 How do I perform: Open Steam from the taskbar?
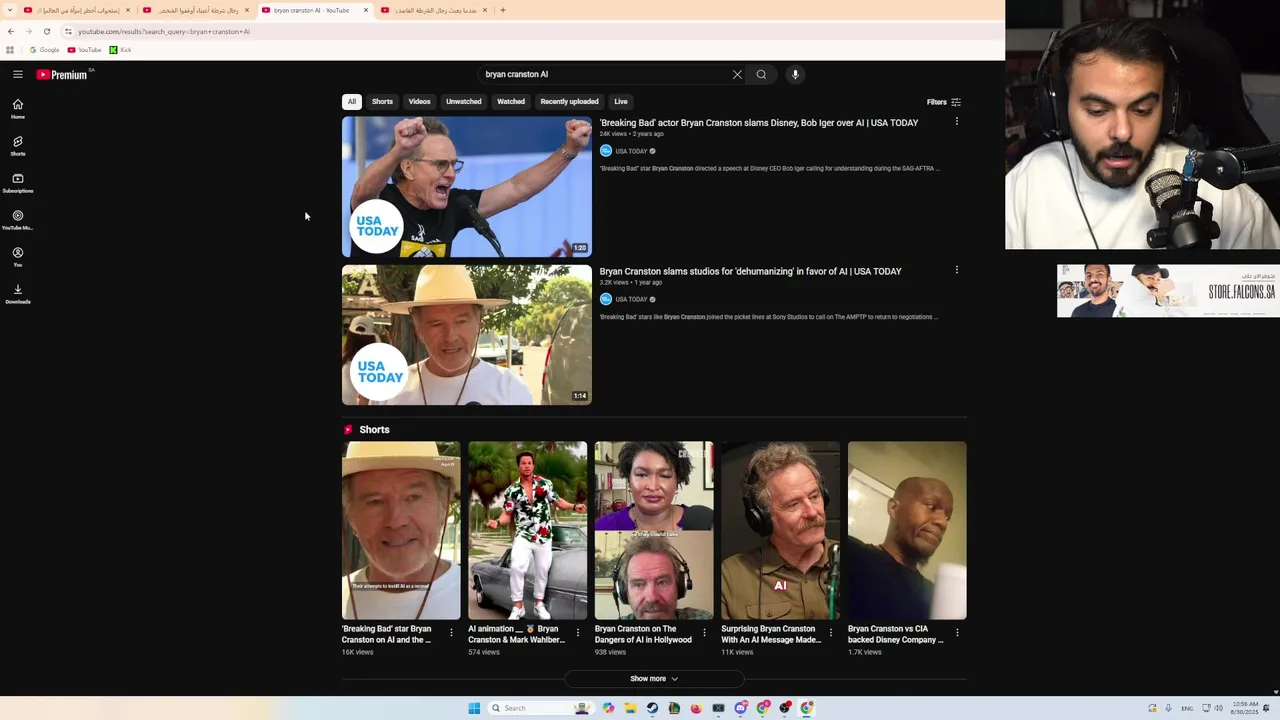click(652, 708)
